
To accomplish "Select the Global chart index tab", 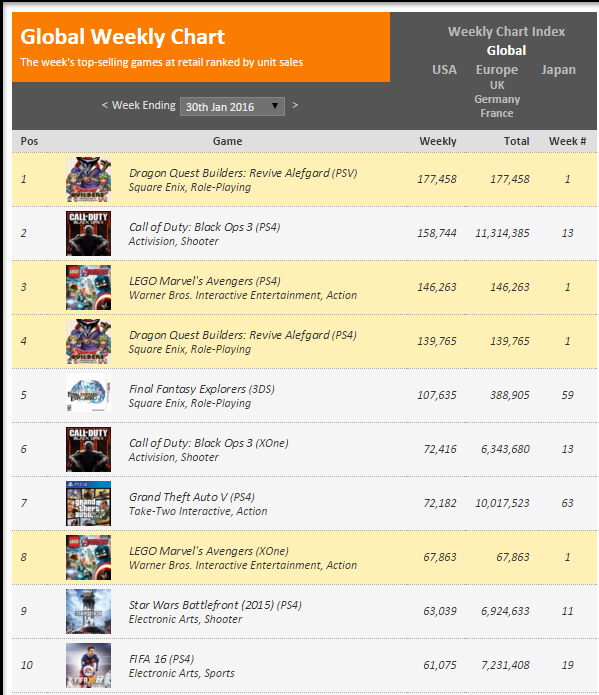I will click(x=506, y=51).
